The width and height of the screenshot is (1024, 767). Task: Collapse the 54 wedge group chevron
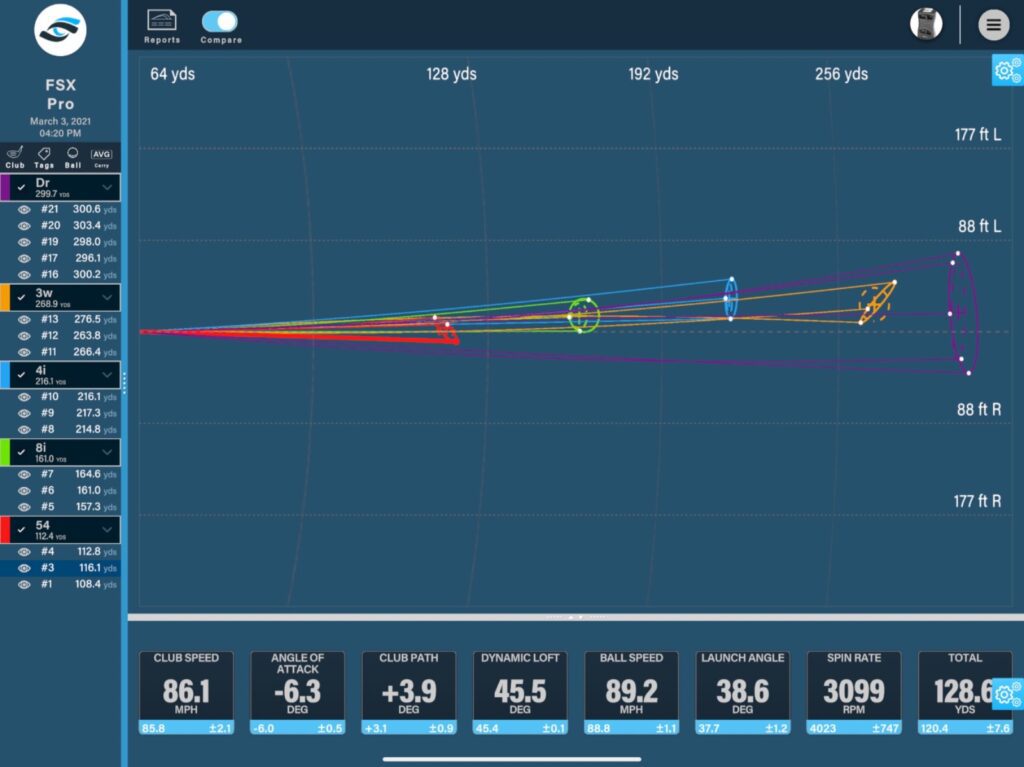107,530
